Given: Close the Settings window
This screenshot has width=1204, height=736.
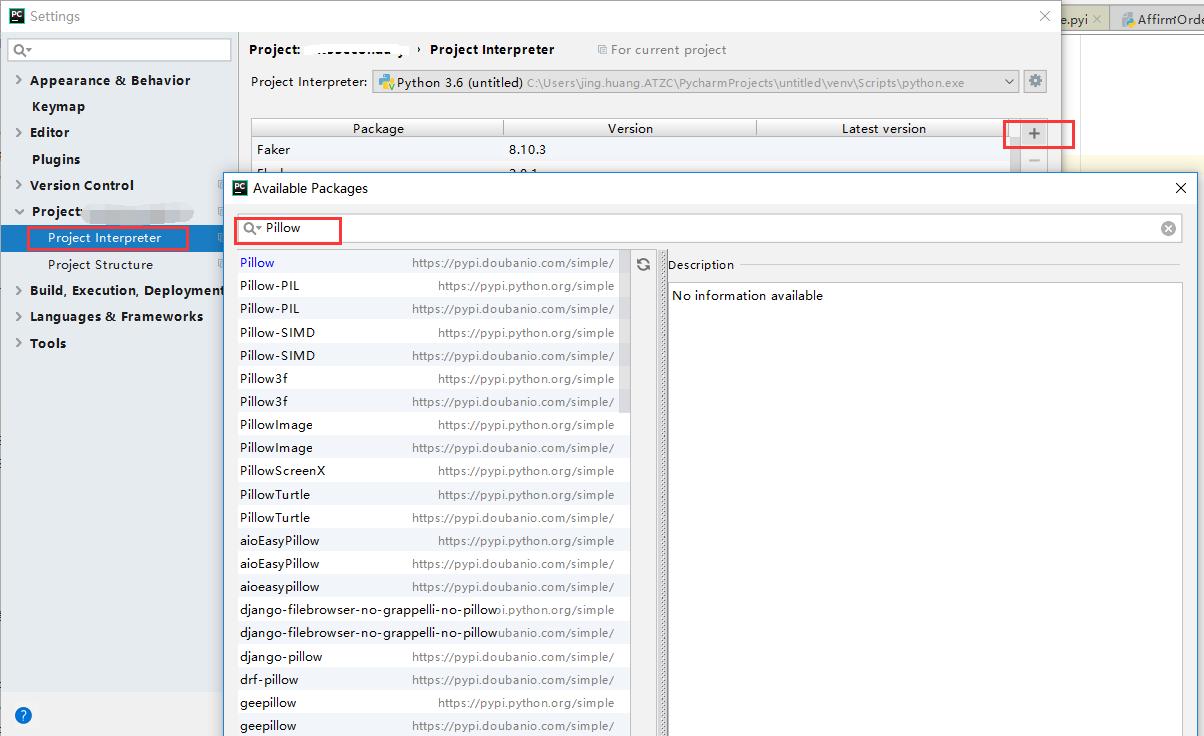Looking at the screenshot, I should point(1045,16).
